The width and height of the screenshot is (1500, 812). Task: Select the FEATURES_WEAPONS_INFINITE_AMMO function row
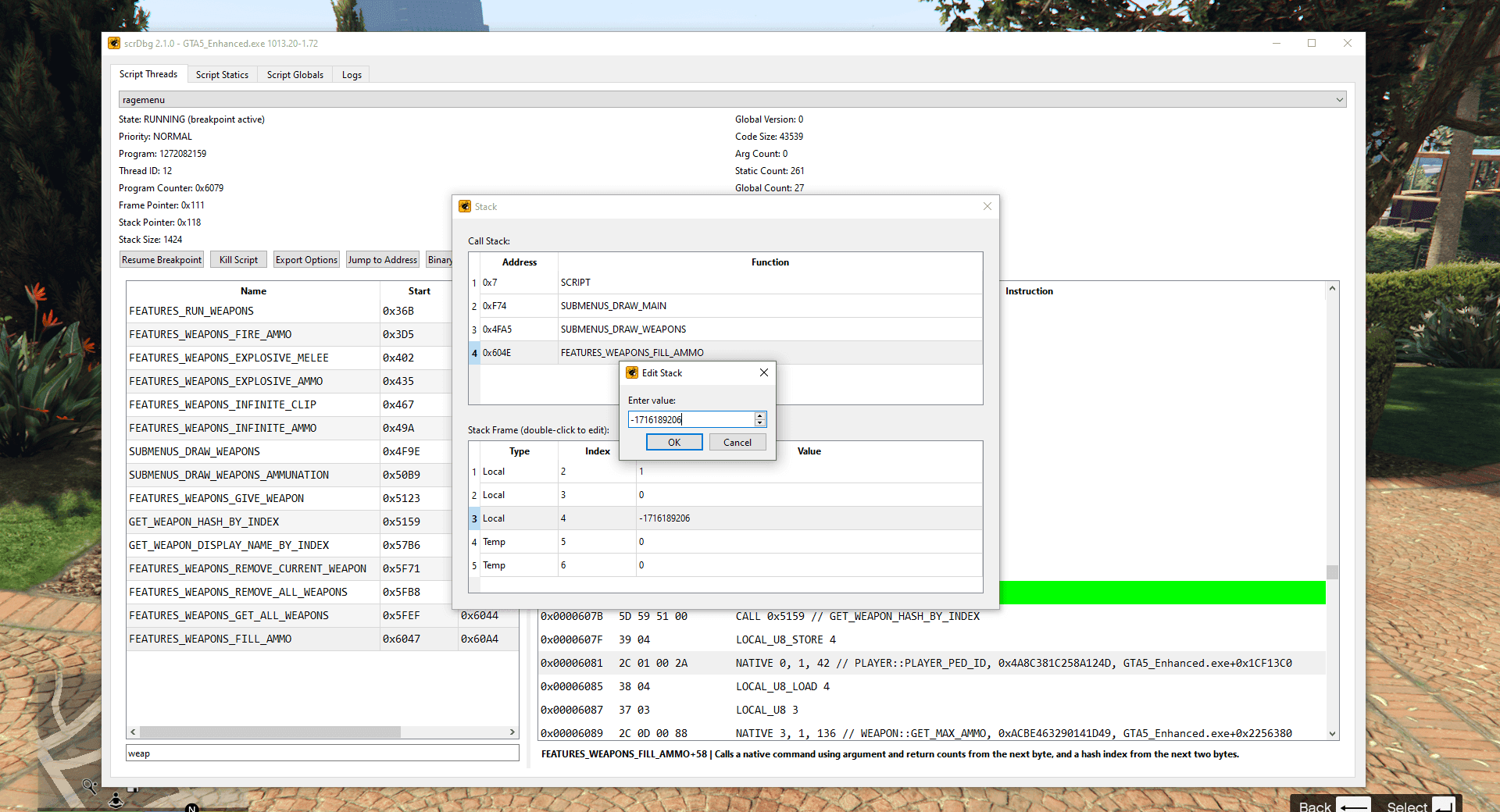pyautogui.click(x=223, y=428)
